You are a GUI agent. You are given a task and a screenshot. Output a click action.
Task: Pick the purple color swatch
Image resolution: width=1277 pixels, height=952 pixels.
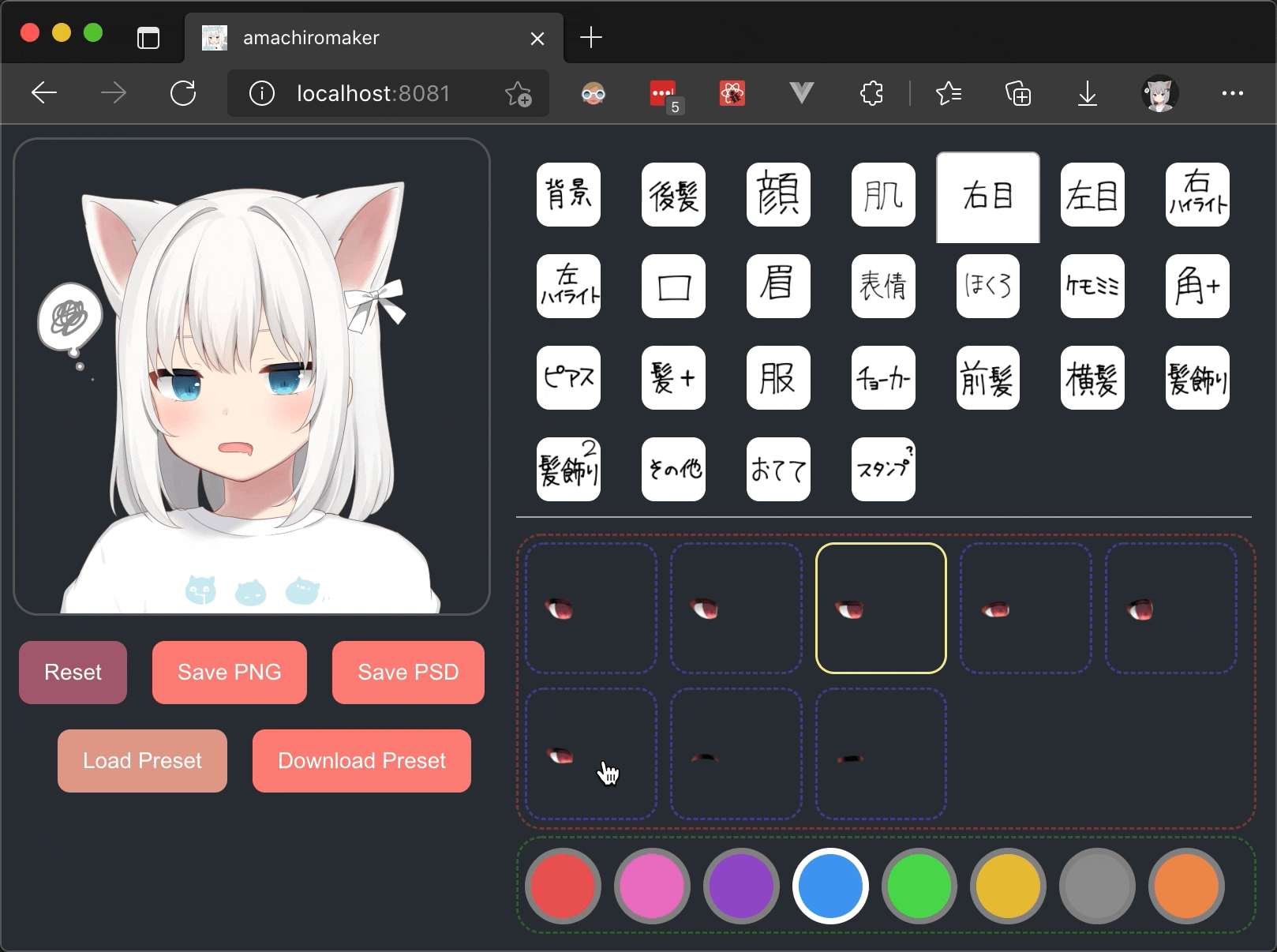coord(741,886)
